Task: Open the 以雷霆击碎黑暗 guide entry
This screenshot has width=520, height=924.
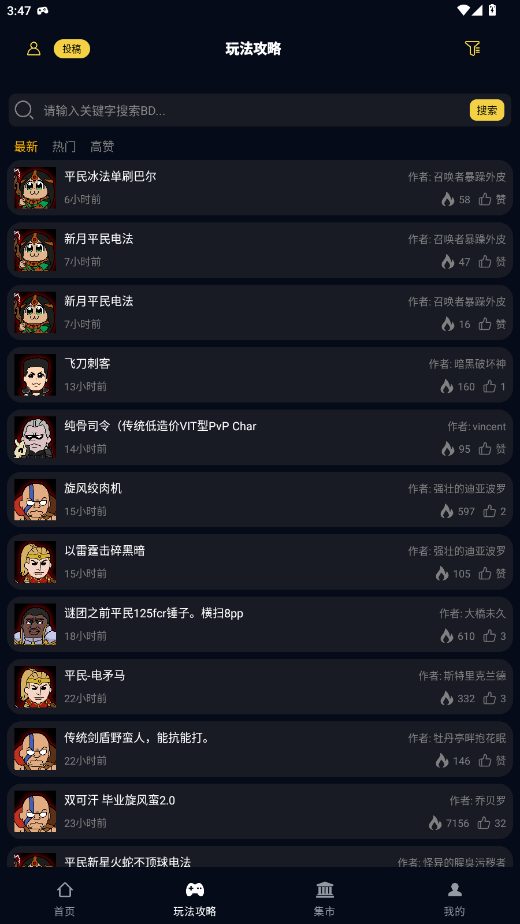Action: (x=260, y=562)
